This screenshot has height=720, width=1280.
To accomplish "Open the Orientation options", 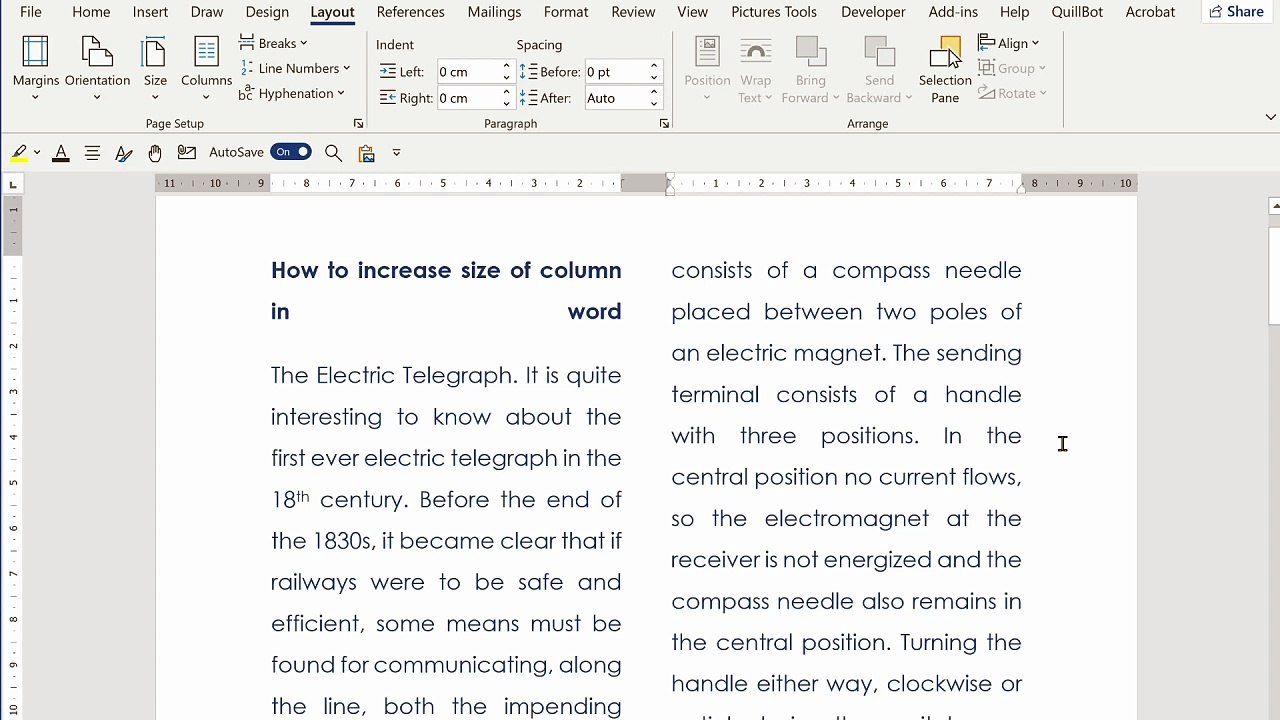I will [97, 69].
